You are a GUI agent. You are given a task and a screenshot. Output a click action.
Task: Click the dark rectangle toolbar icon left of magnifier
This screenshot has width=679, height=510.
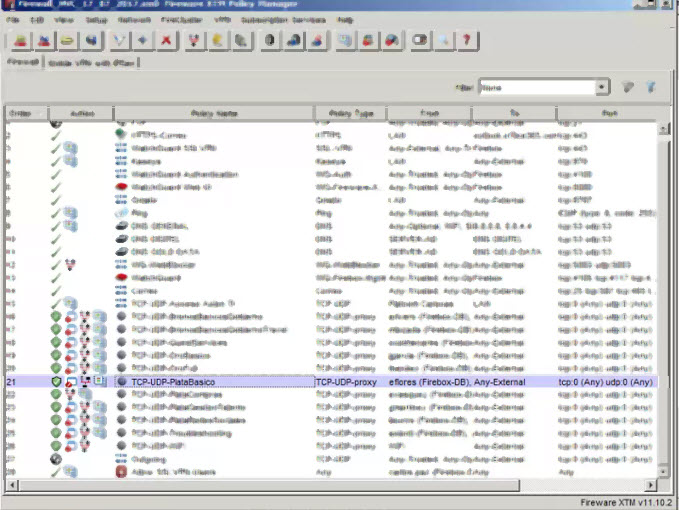point(420,41)
